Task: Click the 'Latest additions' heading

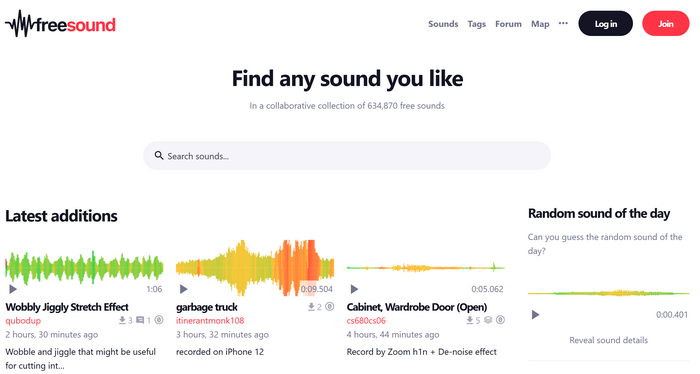Action: click(x=61, y=216)
